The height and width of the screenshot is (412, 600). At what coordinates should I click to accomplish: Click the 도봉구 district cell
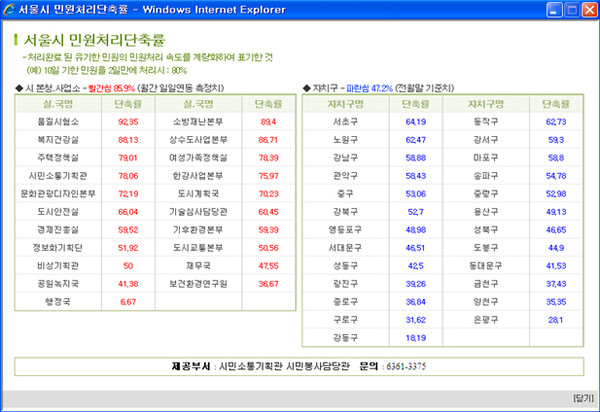point(486,248)
